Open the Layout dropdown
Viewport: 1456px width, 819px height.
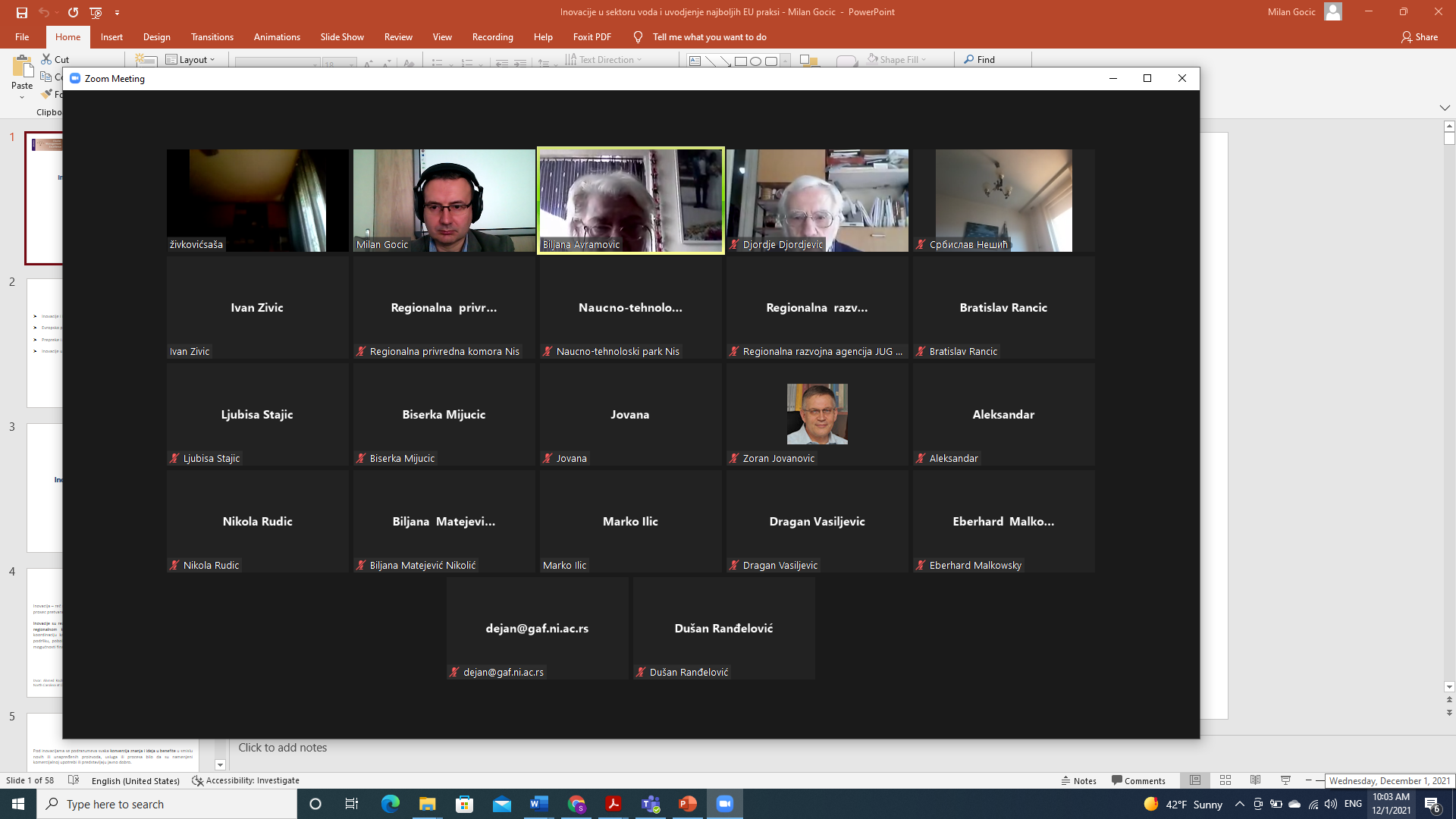[191, 60]
